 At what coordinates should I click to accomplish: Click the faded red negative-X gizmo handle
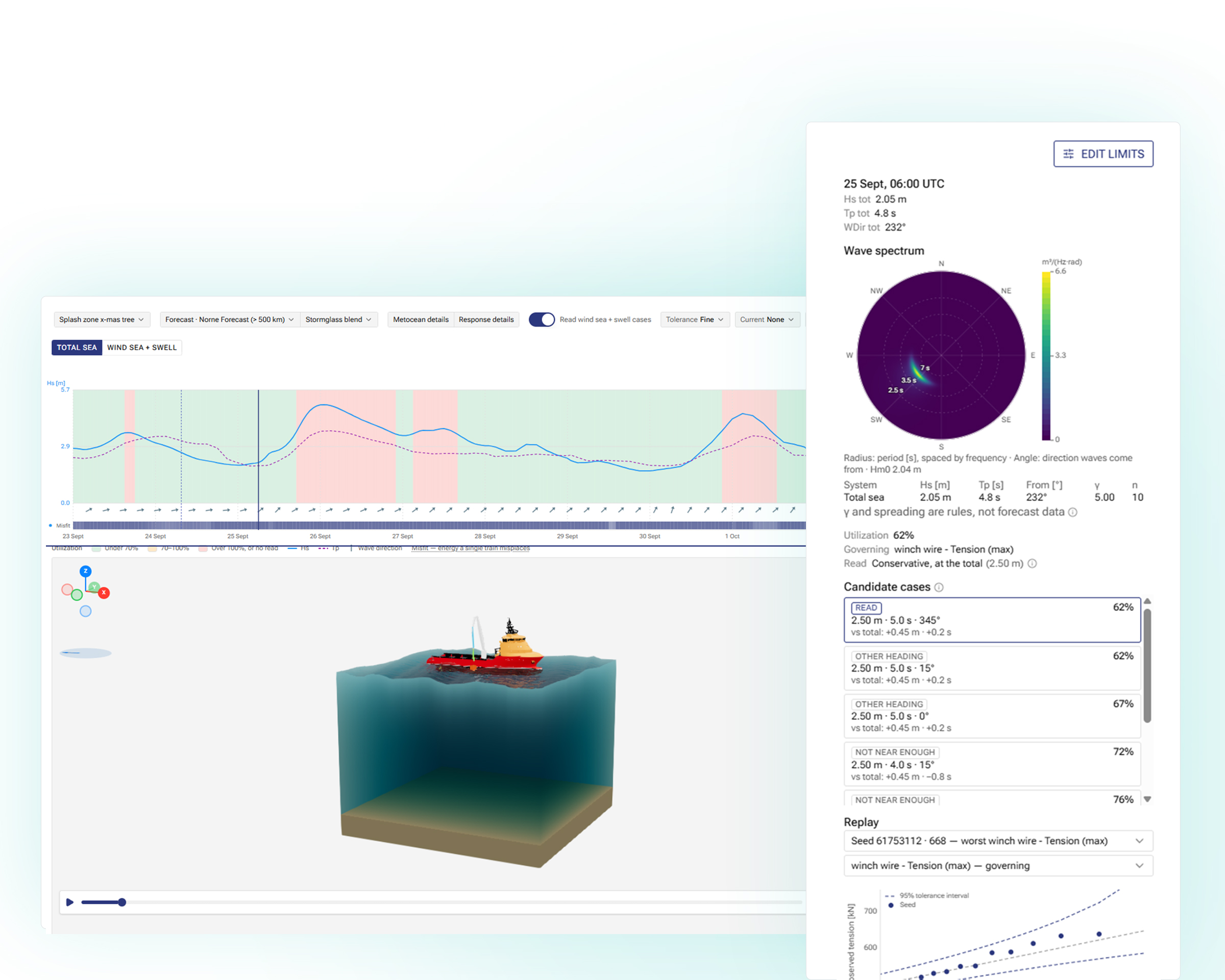(x=67, y=589)
